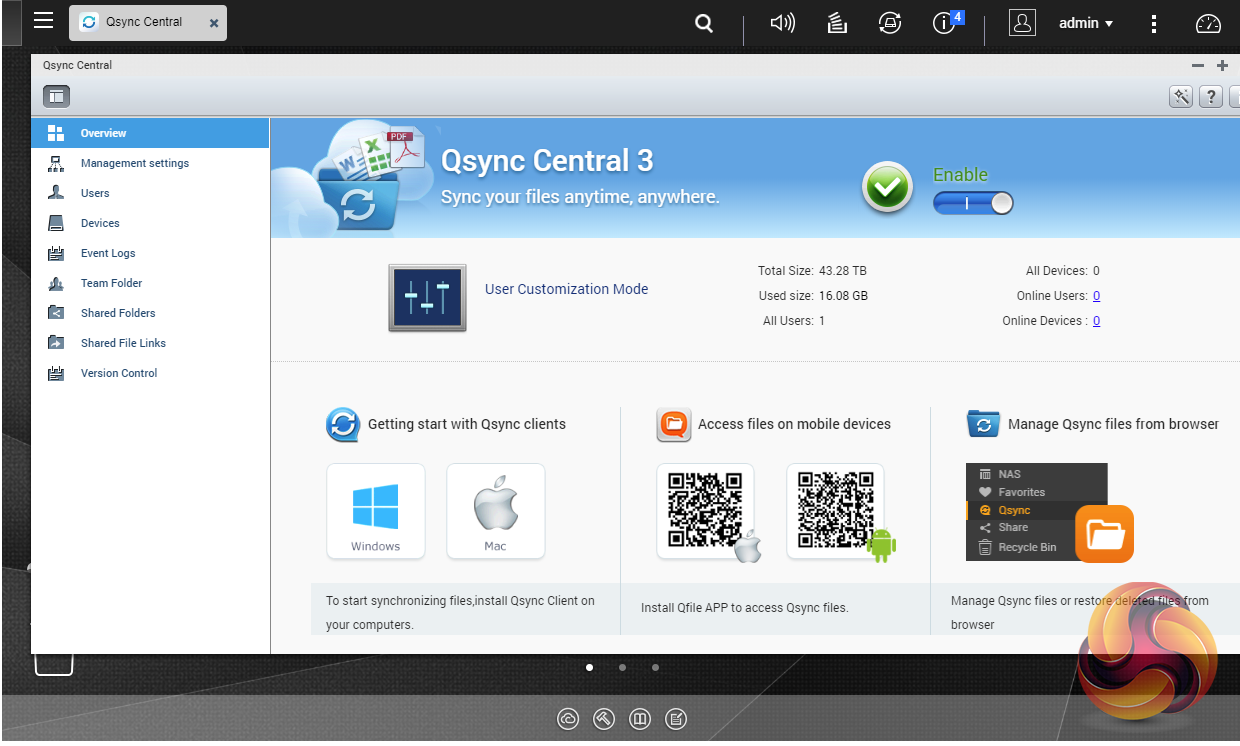This screenshot has width=1240, height=746.
Task: Open Users in the sidebar
Action: pyautogui.click(x=150, y=193)
